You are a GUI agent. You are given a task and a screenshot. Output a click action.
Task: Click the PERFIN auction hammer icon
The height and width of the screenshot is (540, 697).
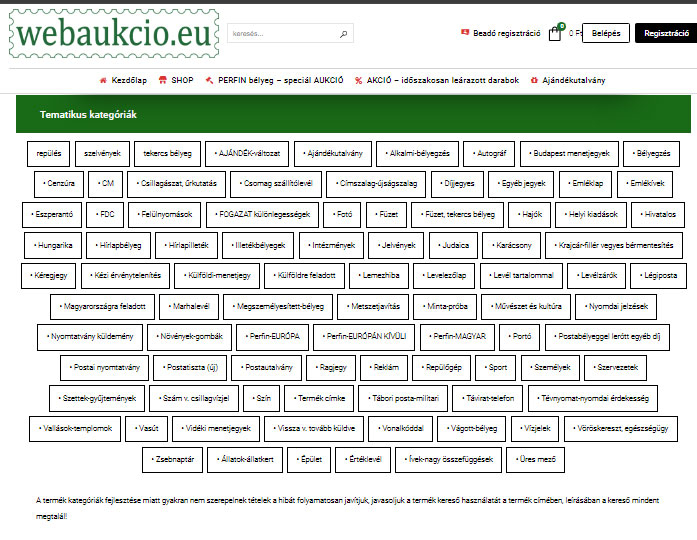[x=209, y=80]
